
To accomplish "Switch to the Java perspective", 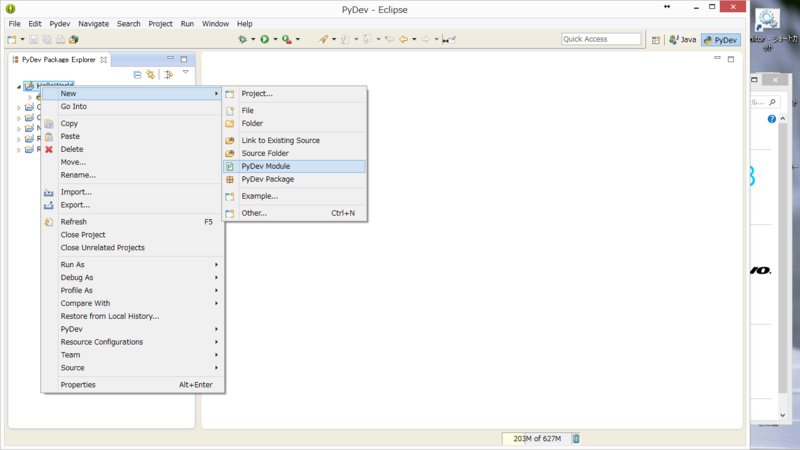I will click(x=683, y=40).
